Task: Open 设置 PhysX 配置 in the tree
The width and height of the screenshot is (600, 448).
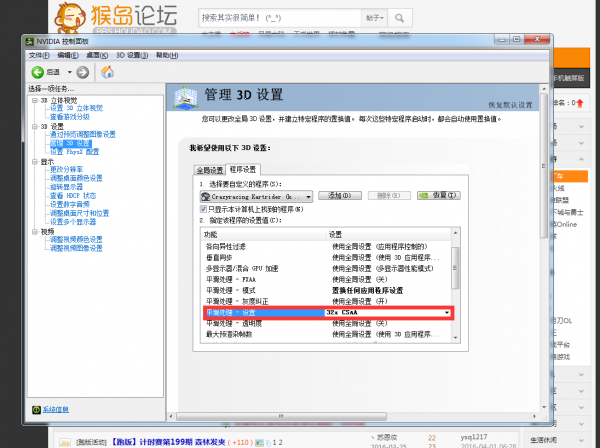Action: [x=75, y=152]
